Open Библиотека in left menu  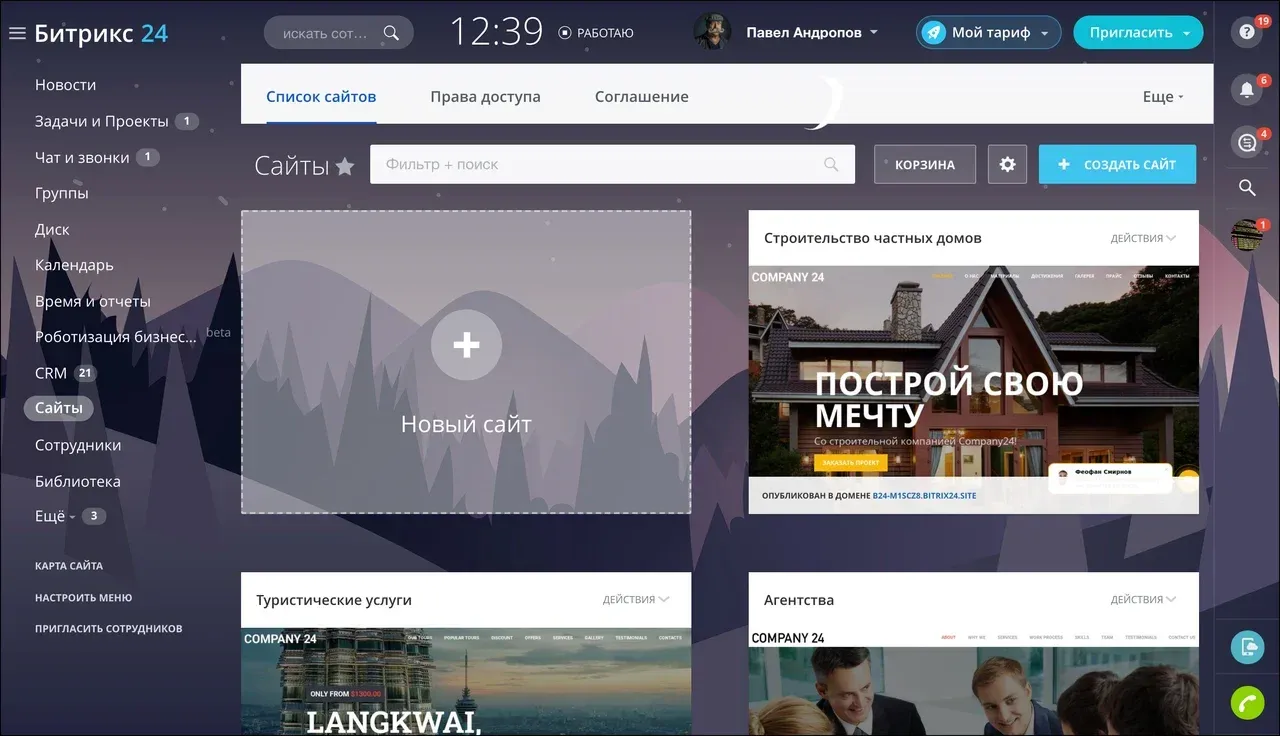pyautogui.click(x=78, y=481)
